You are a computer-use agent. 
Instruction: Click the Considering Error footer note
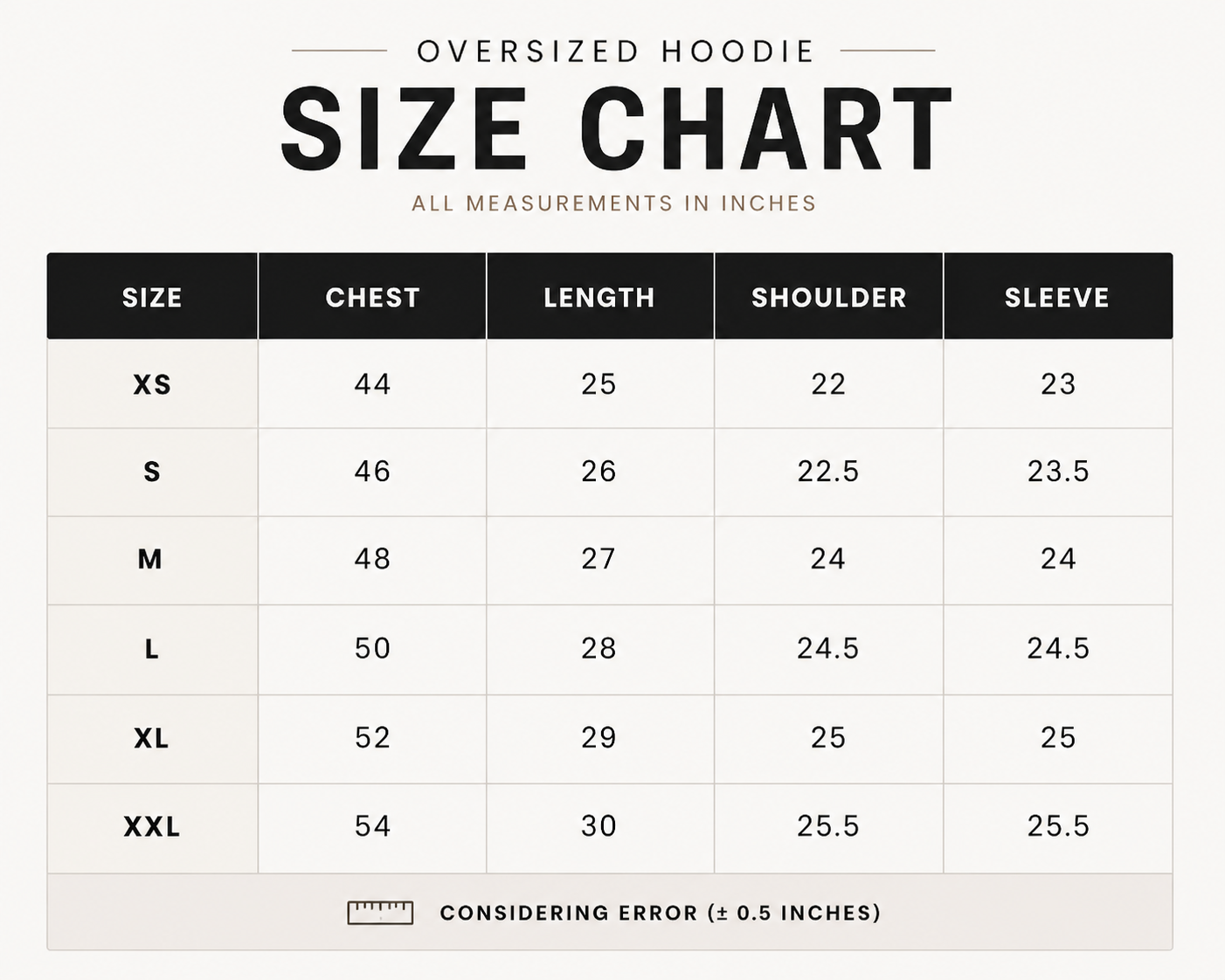tap(661, 913)
